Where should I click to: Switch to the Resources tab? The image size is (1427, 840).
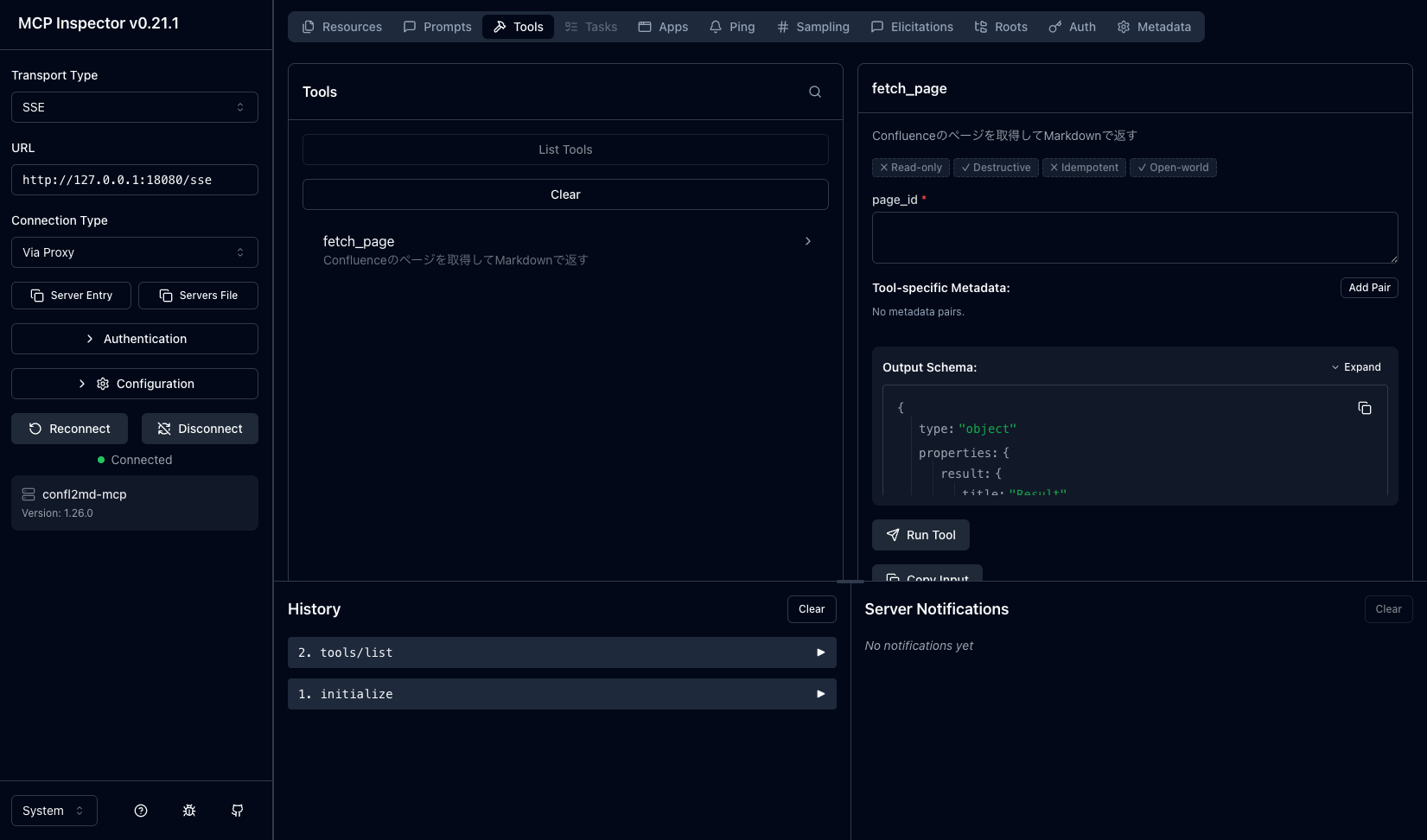(341, 27)
